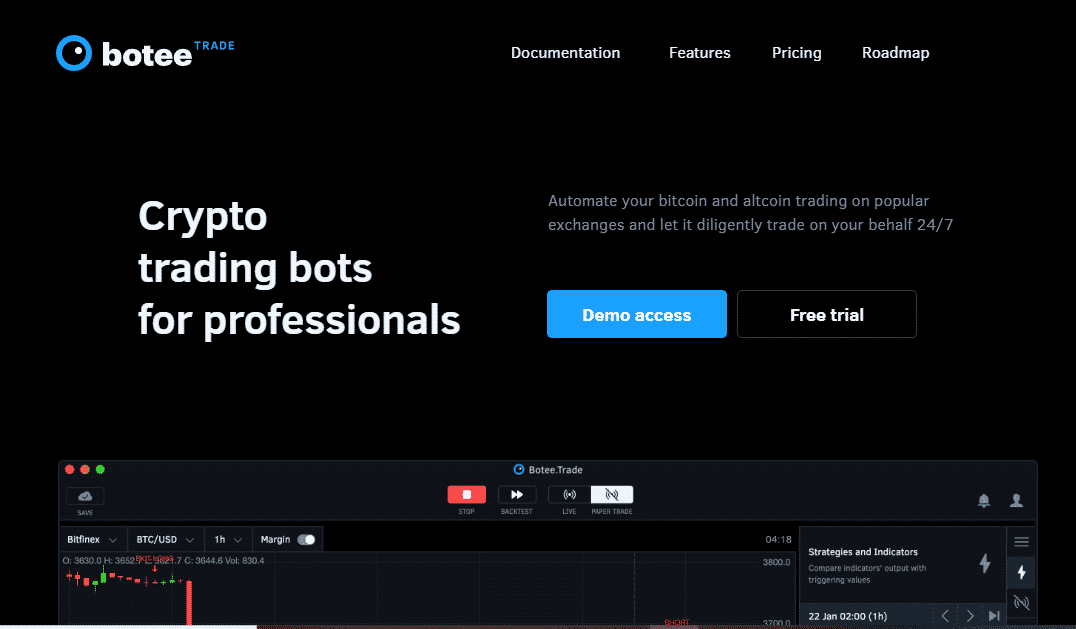The height and width of the screenshot is (629, 1076).
Task: Open the user profile icon
Action: coord(1016,501)
